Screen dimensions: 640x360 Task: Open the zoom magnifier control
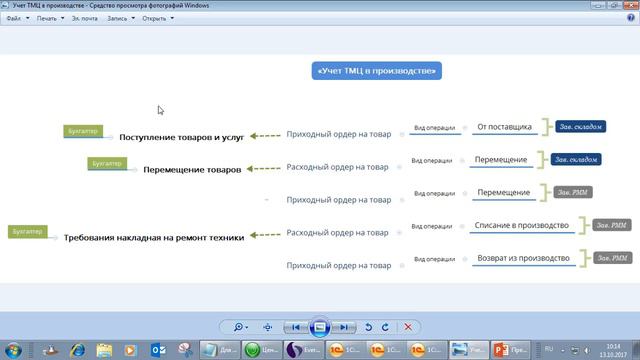240,327
